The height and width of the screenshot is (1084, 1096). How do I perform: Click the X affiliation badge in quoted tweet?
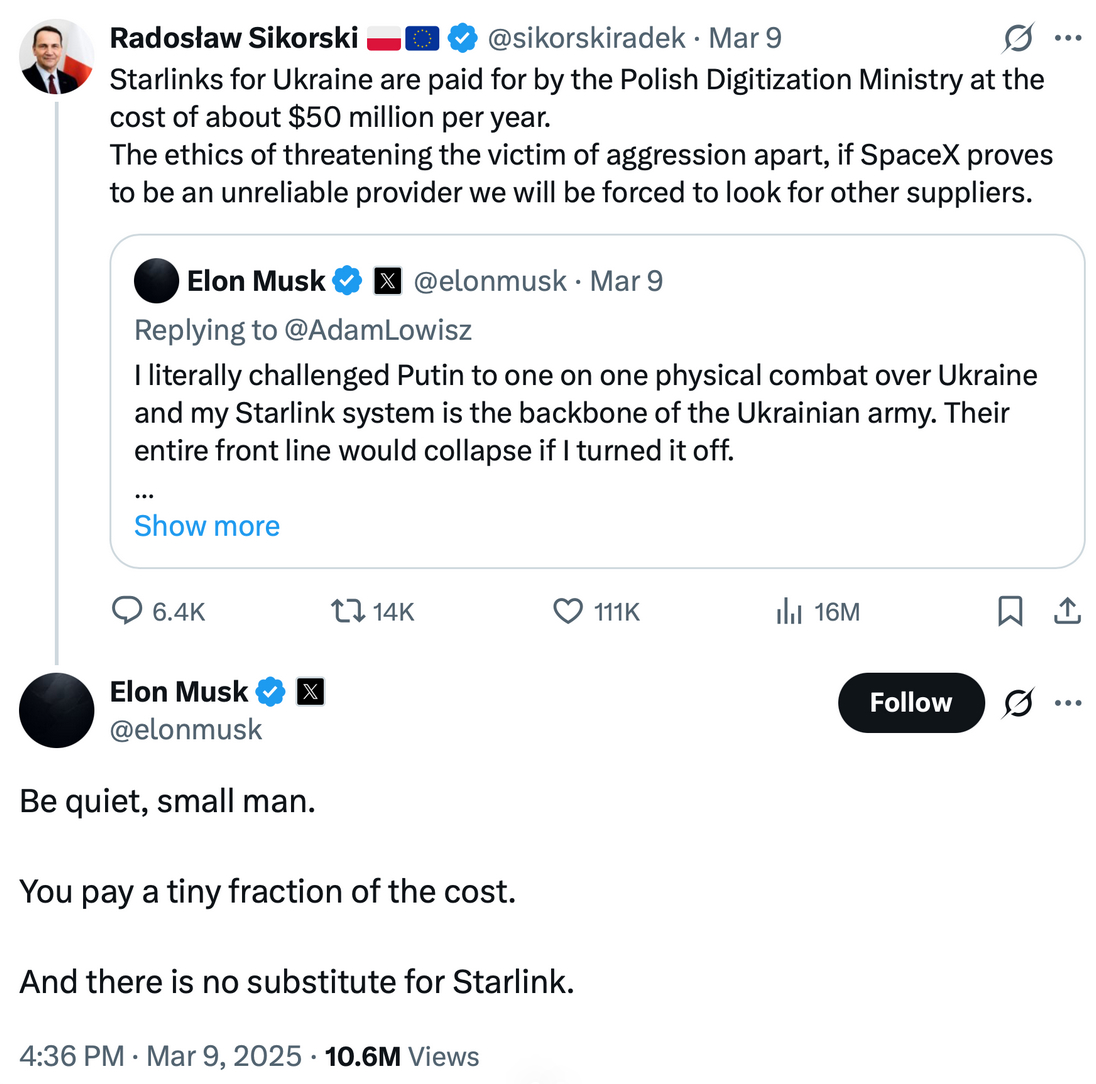(x=387, y=282)
